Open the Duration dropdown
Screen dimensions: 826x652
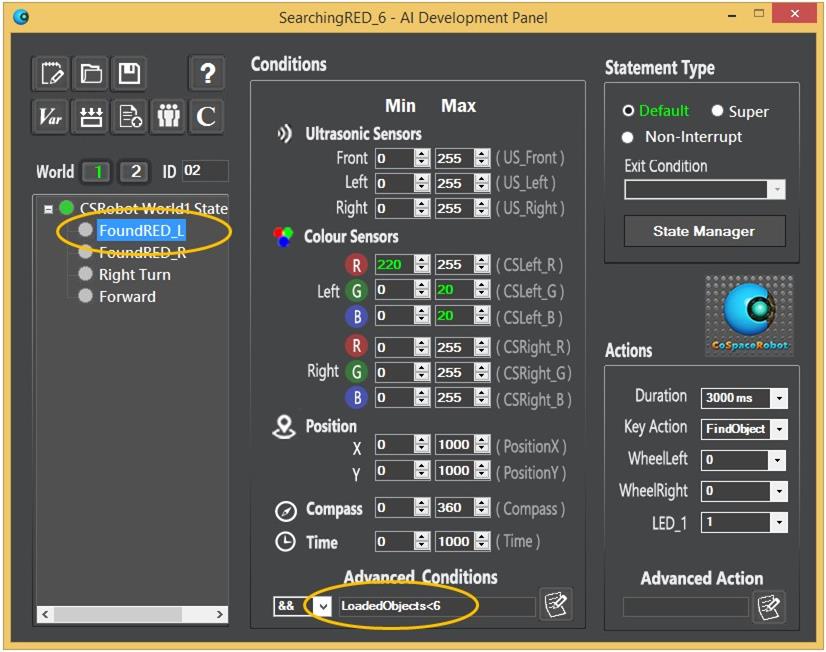(x=779, y=398)
